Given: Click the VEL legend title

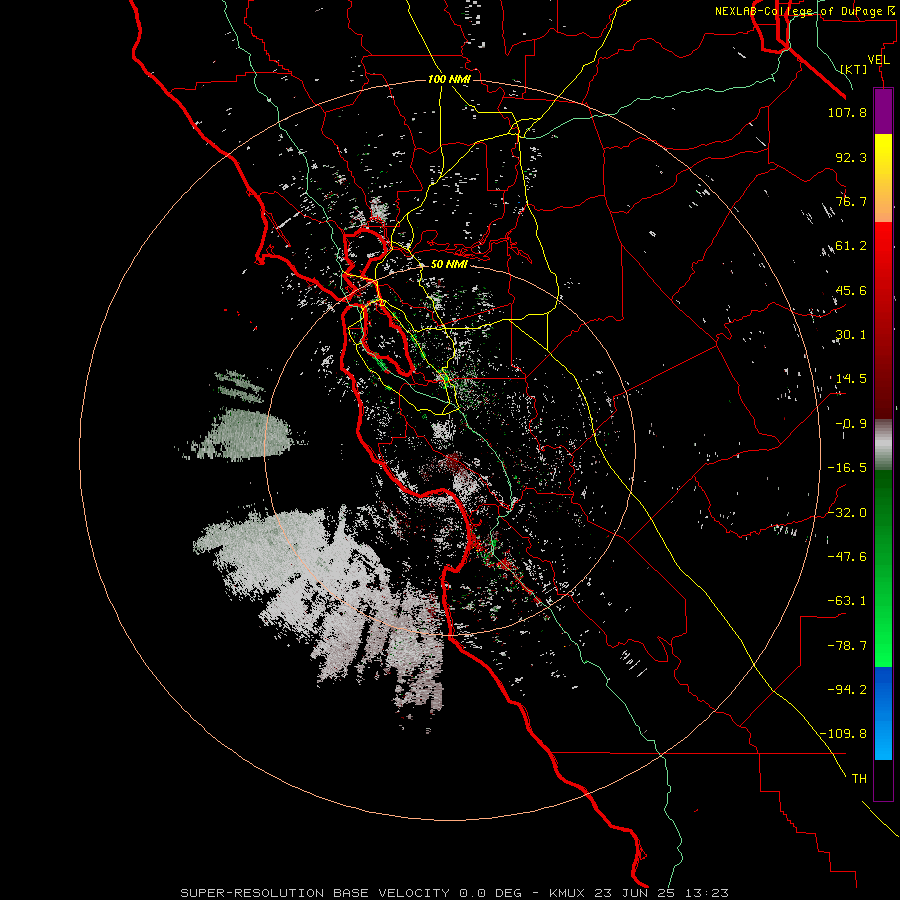Looking at the screenshot, I should [878, 60].
